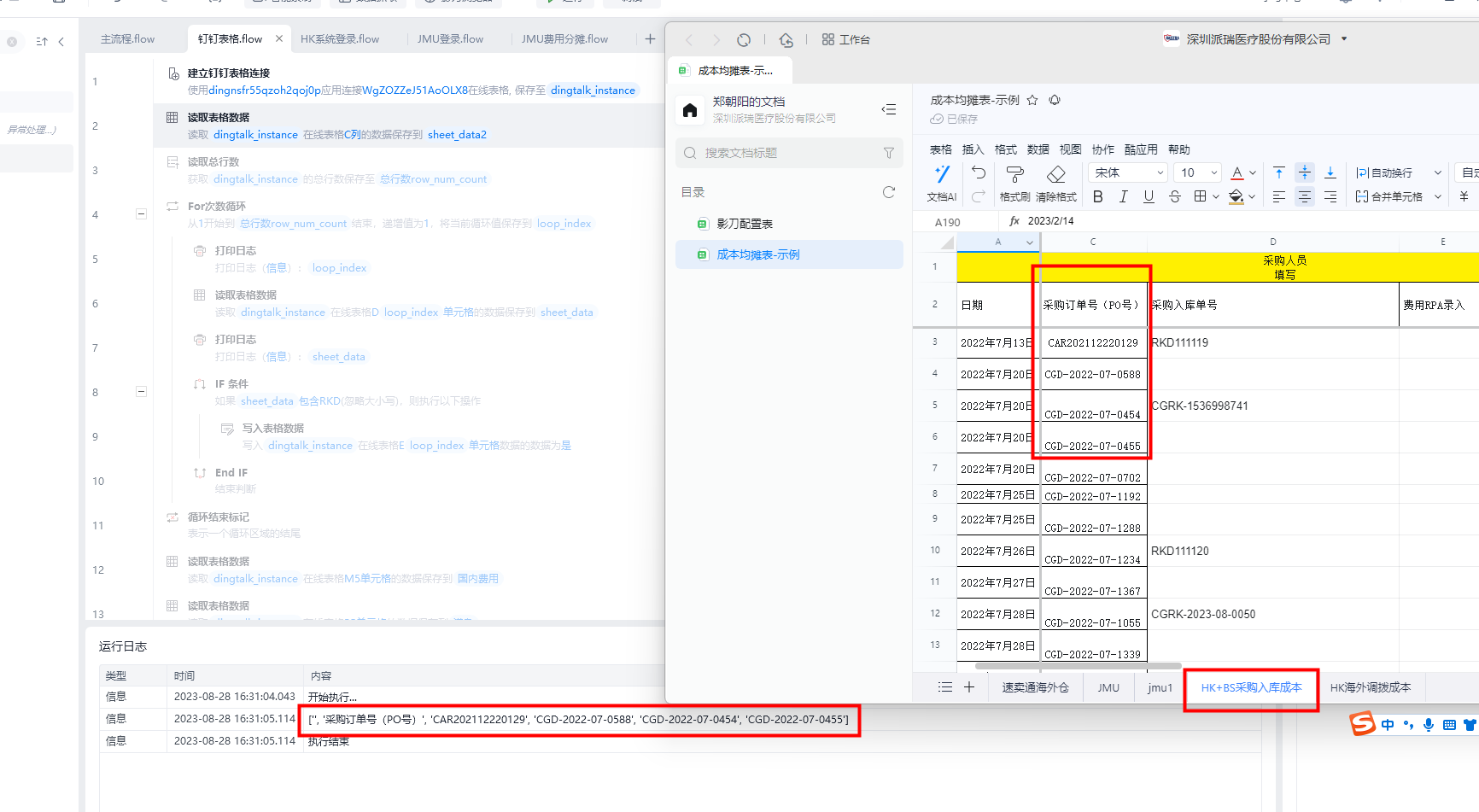Open the 插入 menu in spreadsheet

pos(973,149)
